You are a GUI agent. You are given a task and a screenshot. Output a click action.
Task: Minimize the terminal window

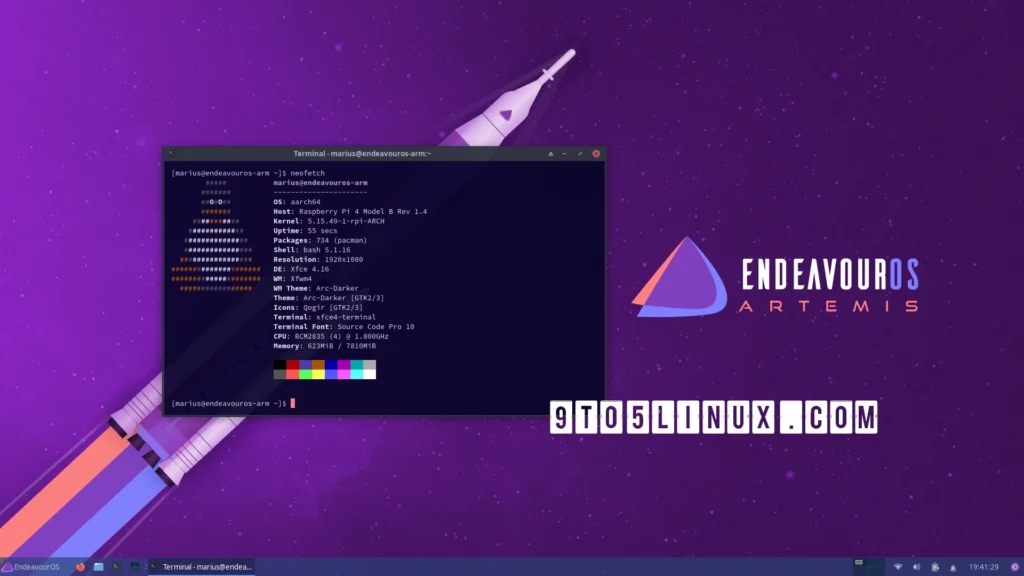pyautogui.click(x=565, y=153)
